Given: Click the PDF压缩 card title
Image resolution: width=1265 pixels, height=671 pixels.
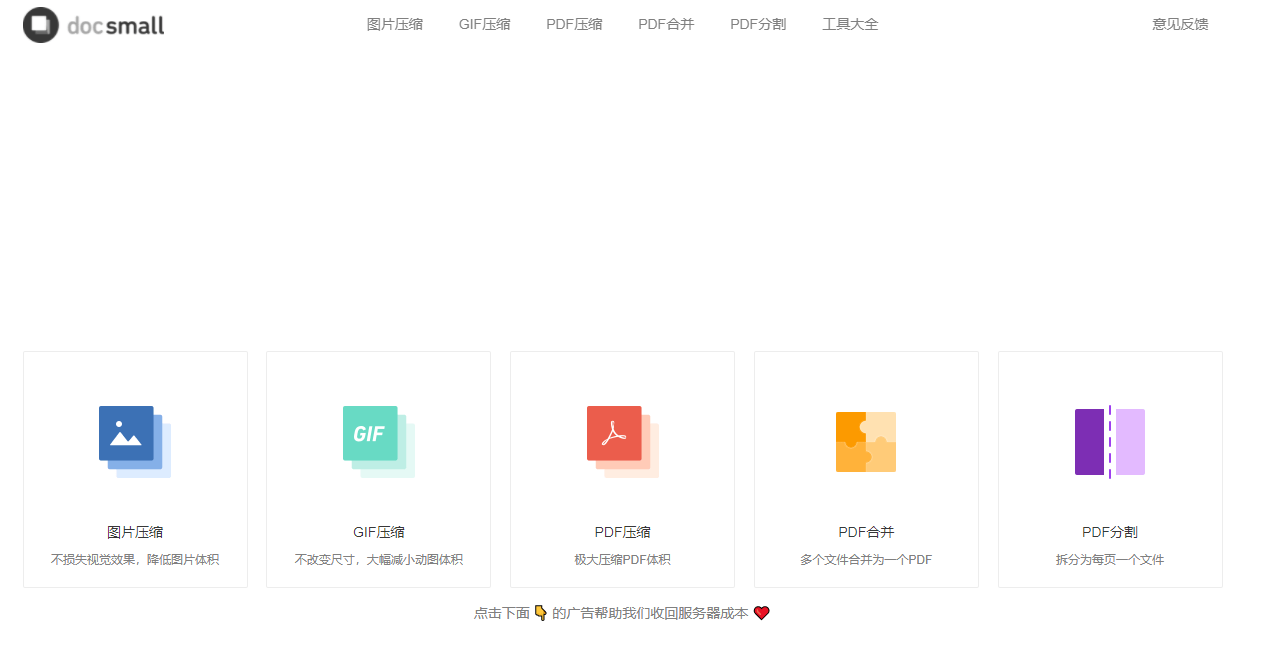Looking at the screenshot, I should tap(623, 532).
